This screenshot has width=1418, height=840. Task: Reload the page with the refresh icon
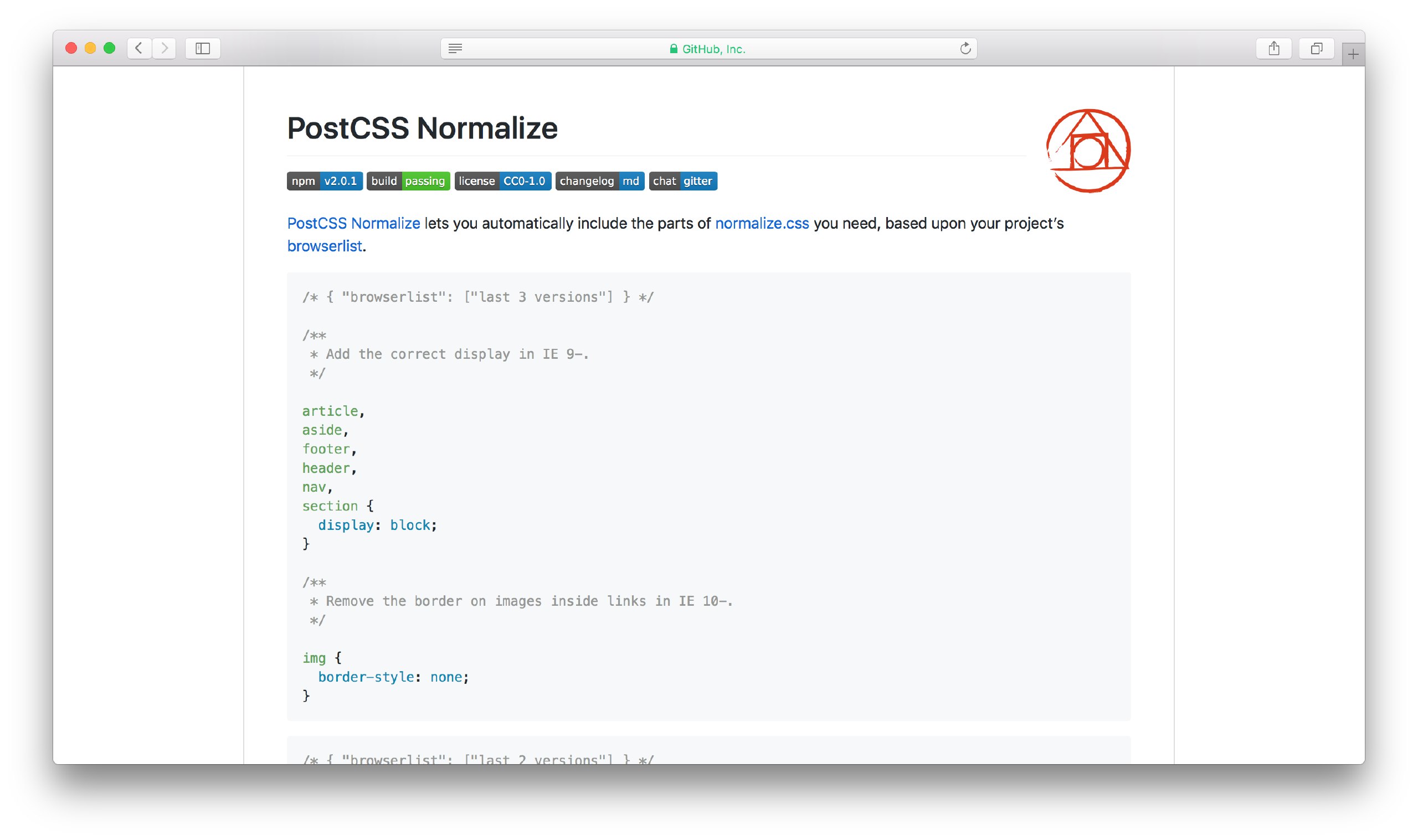[x=965, y=48]
